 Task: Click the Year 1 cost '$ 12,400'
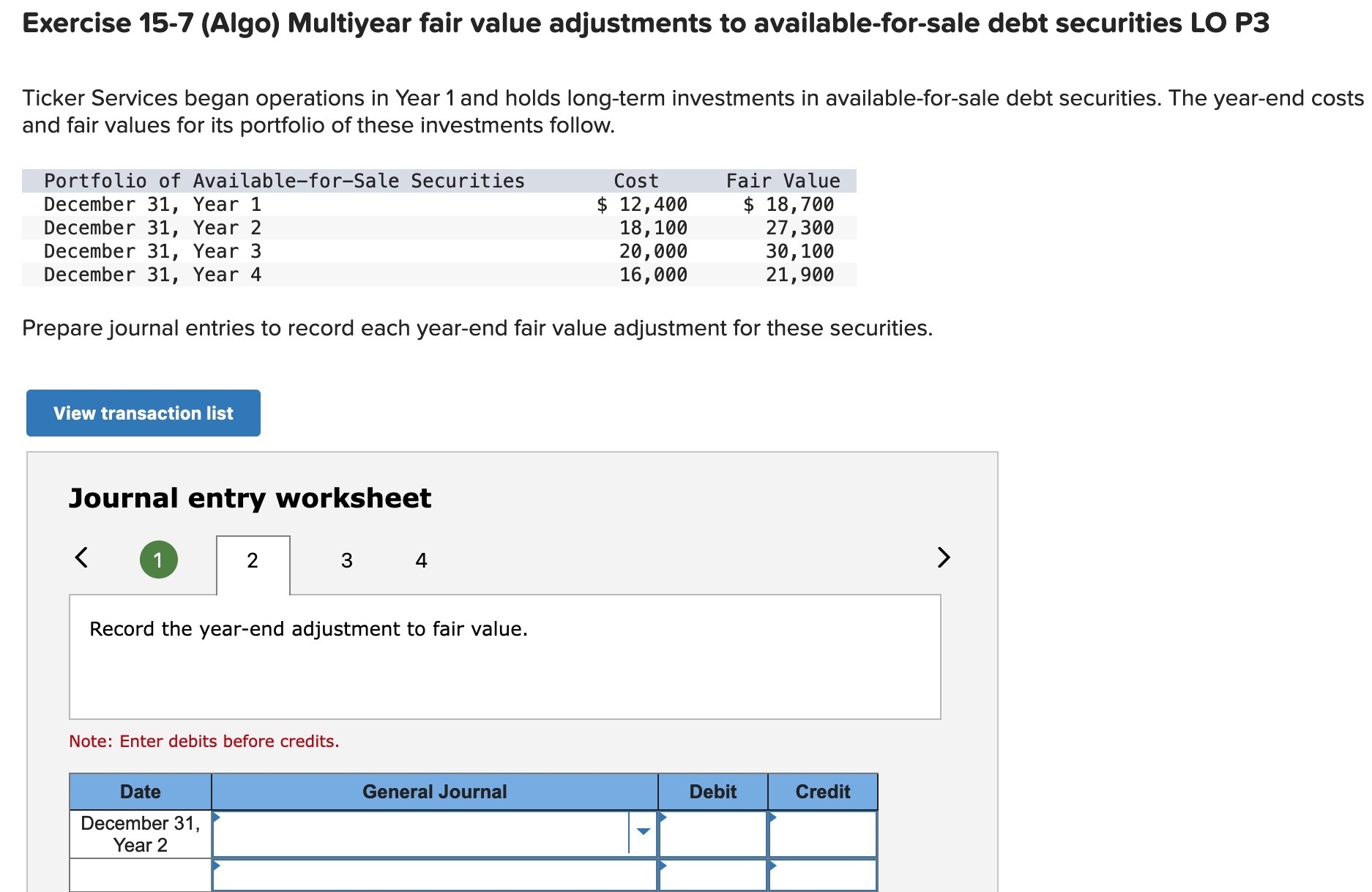click(642, 204)
